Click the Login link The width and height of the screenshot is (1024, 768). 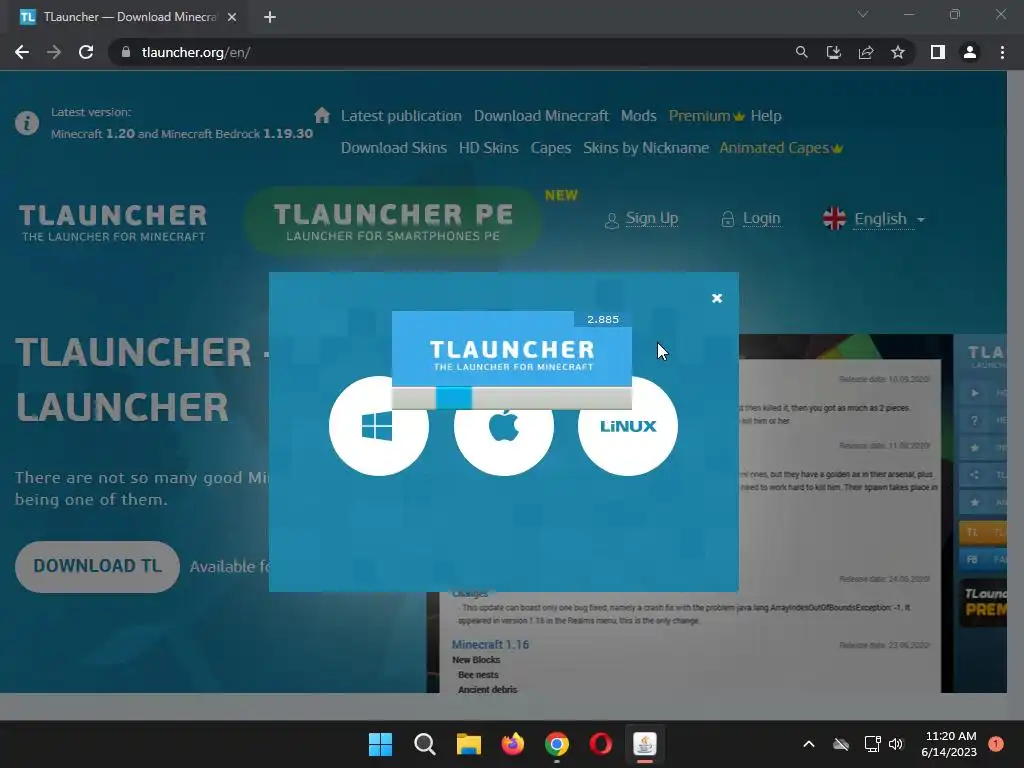[761, 219]
